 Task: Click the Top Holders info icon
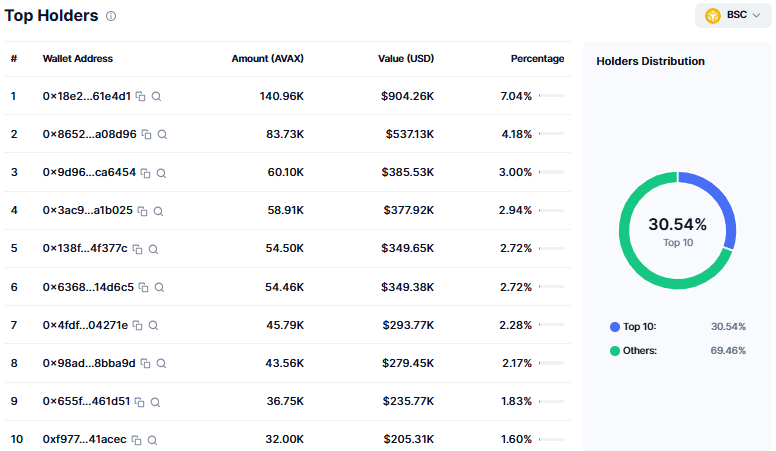[x=111, y=16]
